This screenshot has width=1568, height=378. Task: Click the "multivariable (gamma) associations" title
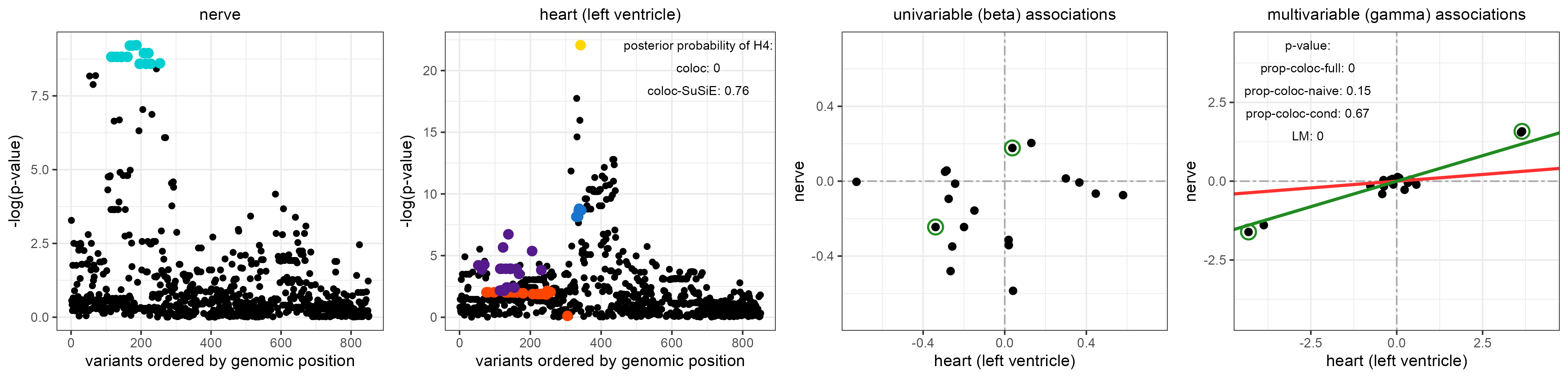(x=1396, y=15)
